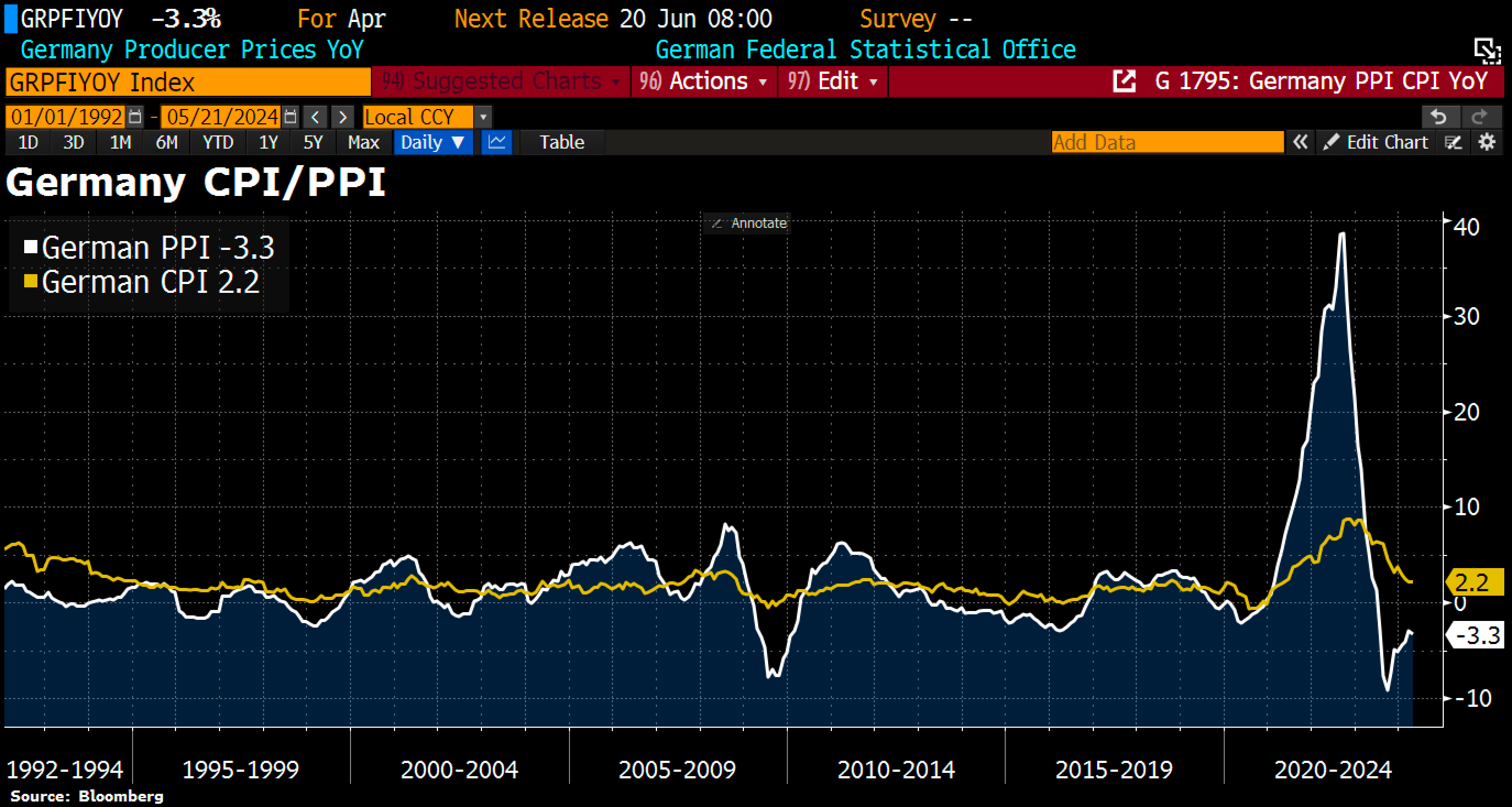Switch to Table view
Image resolution: width=1512 pixels, height=807 pixels.
coord(562,142)
